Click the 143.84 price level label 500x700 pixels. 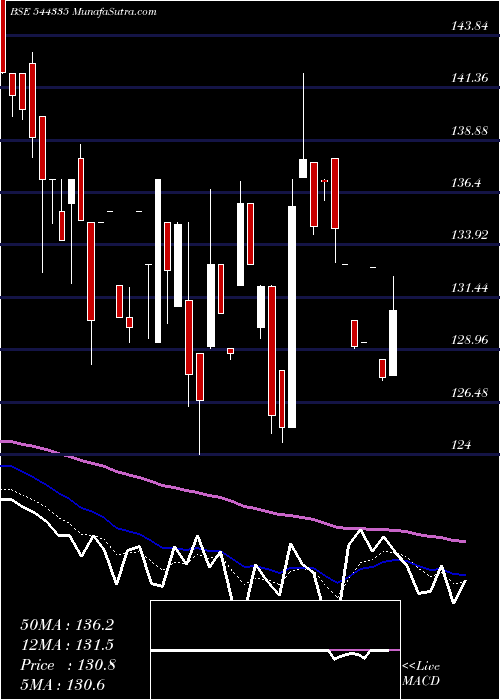coord(469,26)
